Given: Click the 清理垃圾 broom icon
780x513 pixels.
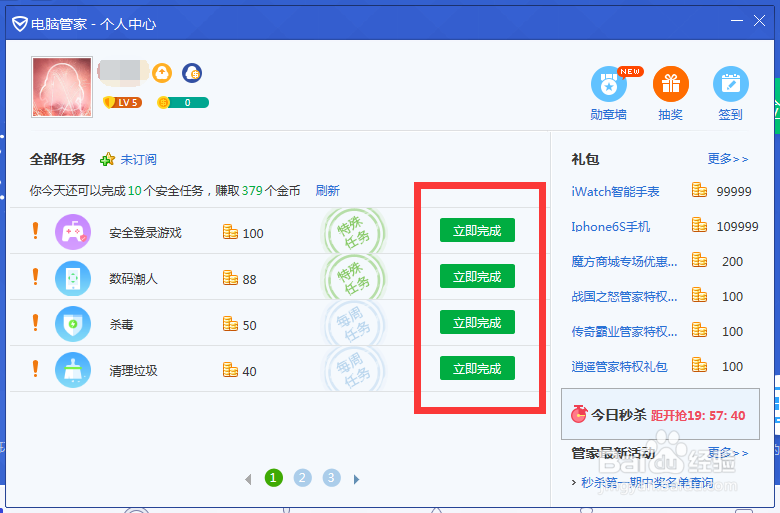Looking at the screenshot, I should (73, 370).
